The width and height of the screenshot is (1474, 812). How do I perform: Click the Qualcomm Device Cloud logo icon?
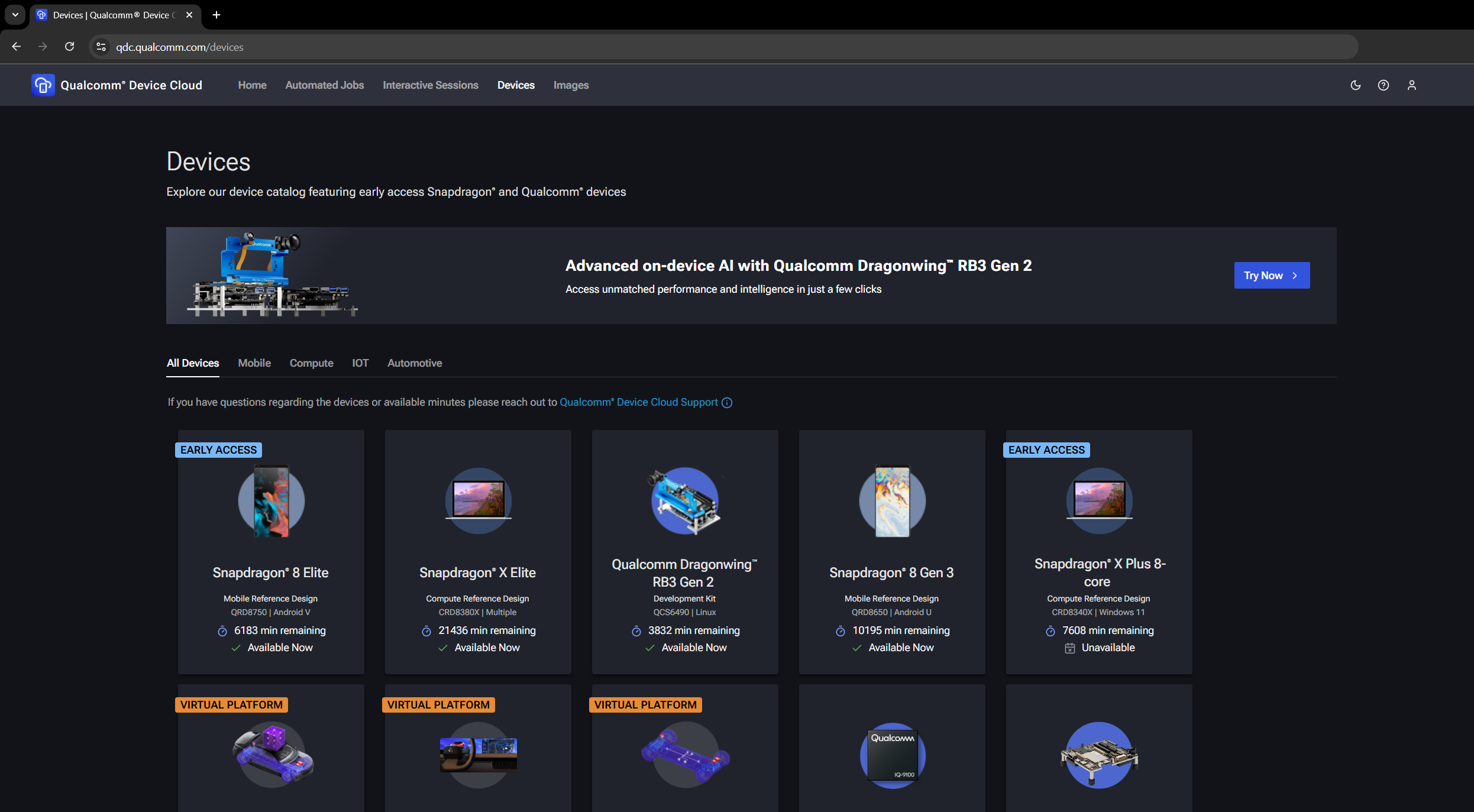coord(43,85)
